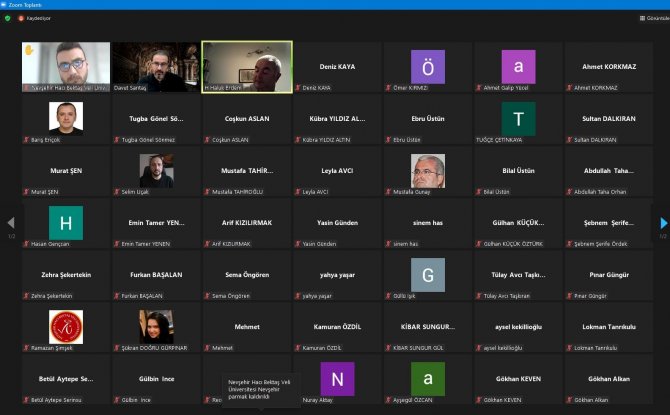670x415 pixels.
Task: Click Ramazan Şimşek's red logo profile picture
Action: coord(66,326)
